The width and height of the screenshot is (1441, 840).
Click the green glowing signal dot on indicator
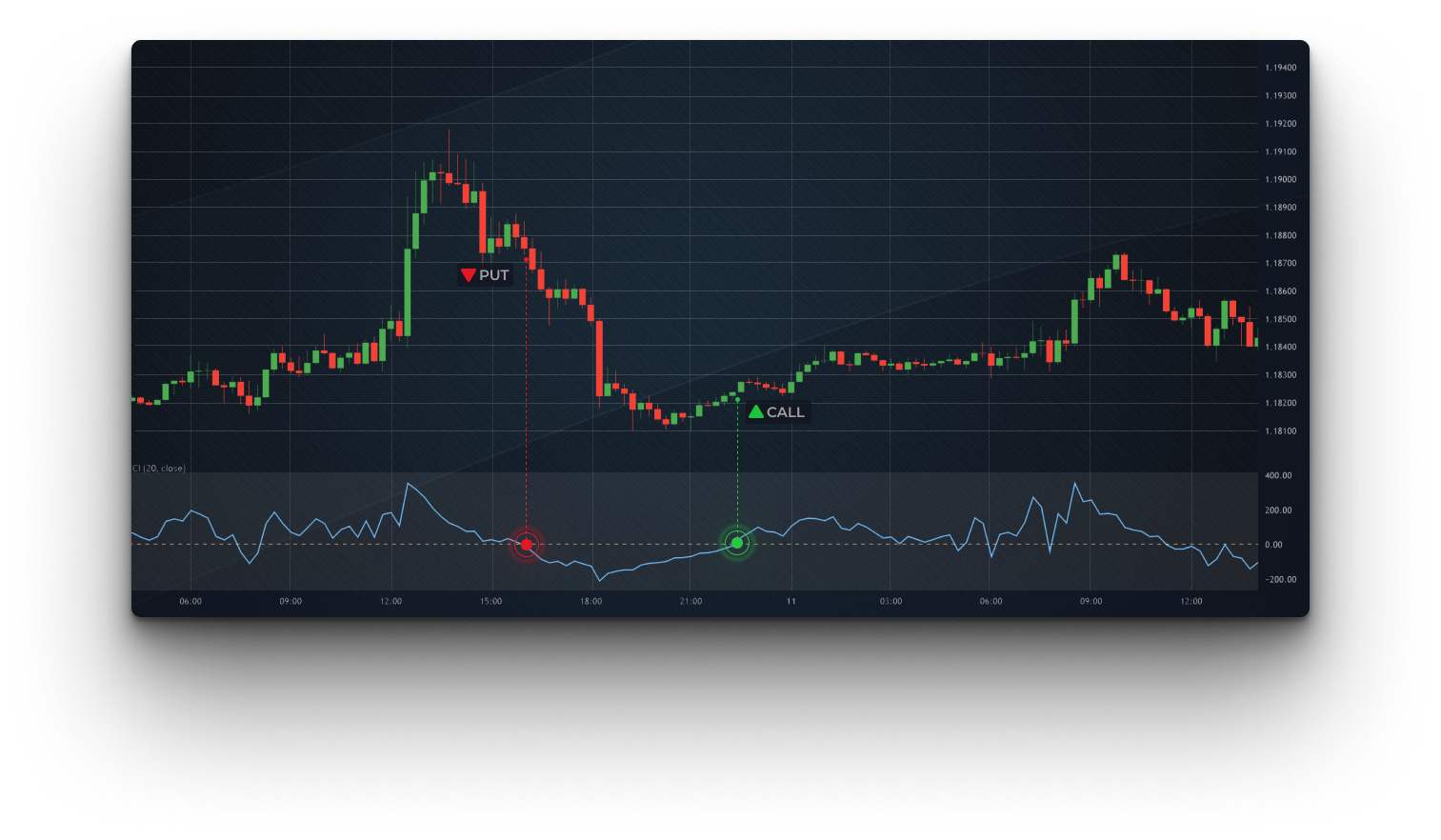pyautogui.click(x=736, y=544)
